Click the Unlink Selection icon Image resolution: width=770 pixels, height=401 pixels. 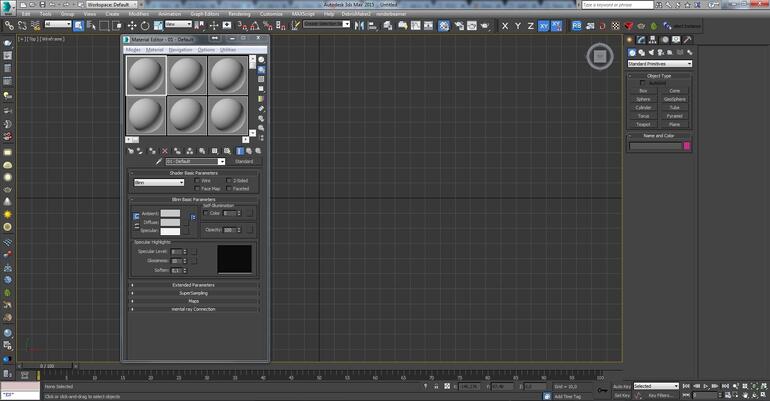coord(22,26)
